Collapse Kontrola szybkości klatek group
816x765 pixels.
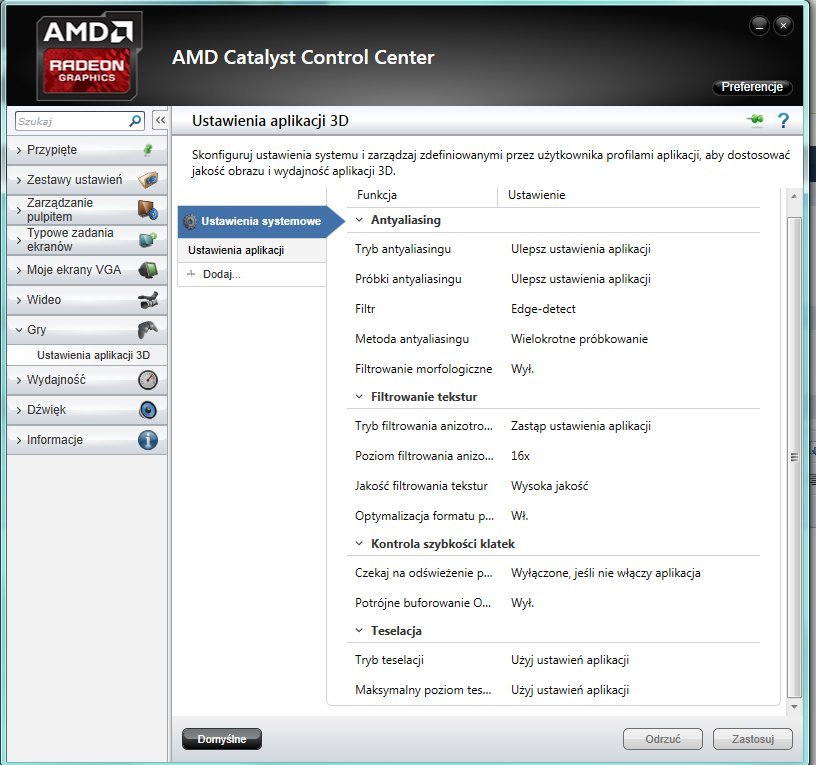(359, 544)
